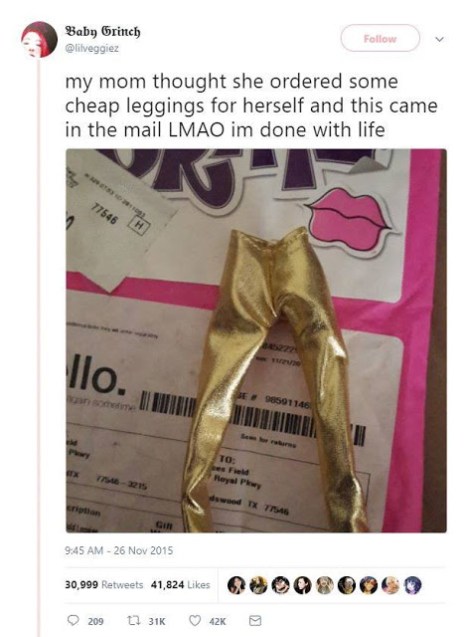Screen dimensions: 465x637
Task: View the 41,824 Likes list
Action: (180, 585)
